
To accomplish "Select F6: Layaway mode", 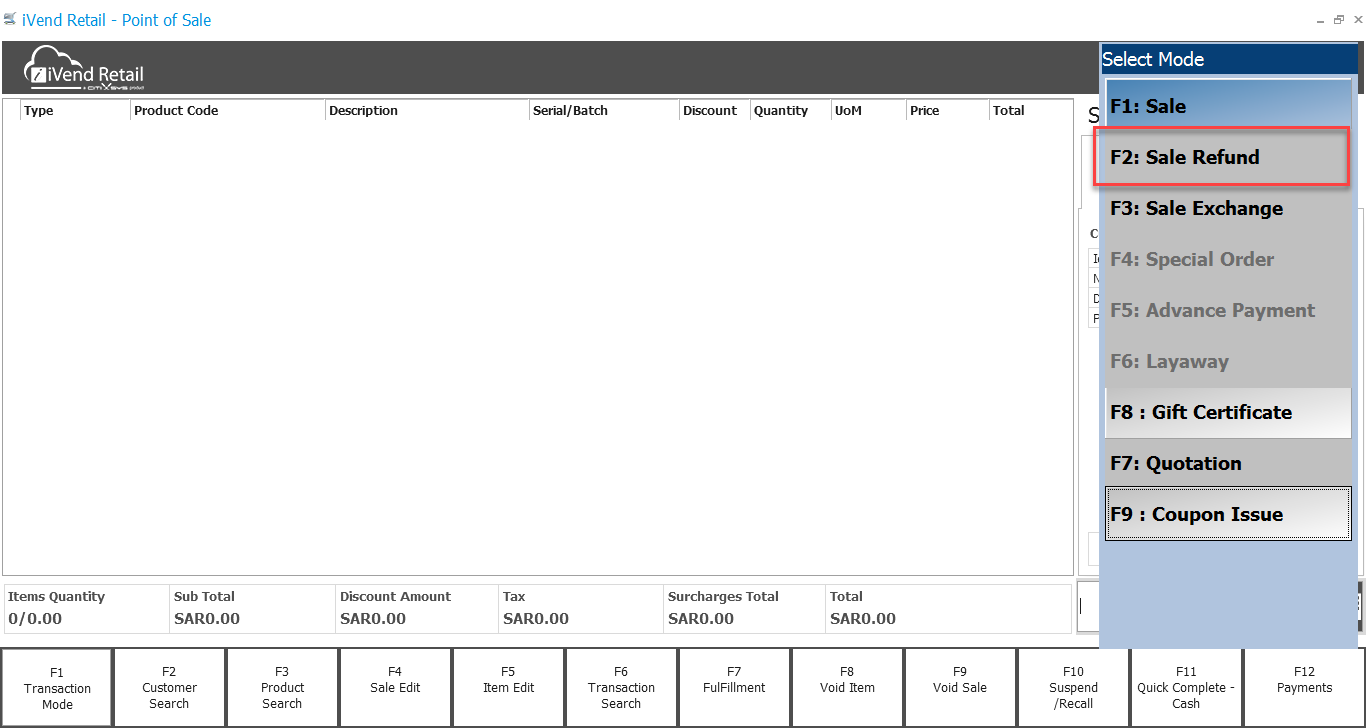I will tap(1228, 361).
